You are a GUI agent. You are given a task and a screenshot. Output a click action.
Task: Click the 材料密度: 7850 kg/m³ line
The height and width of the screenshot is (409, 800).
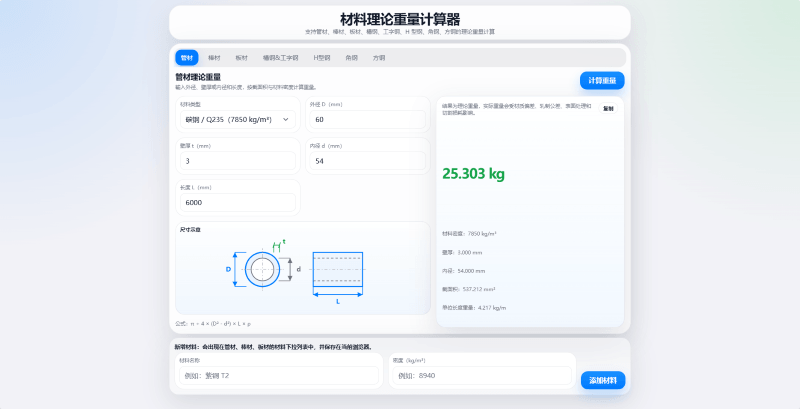coord(469,234)
